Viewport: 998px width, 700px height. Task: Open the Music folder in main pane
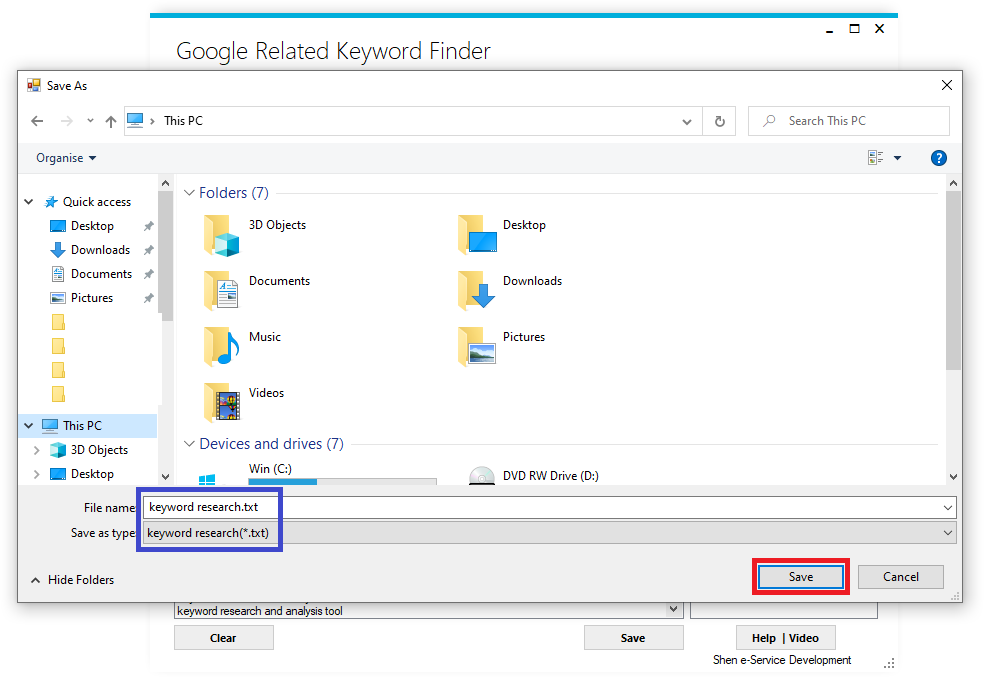222,346
